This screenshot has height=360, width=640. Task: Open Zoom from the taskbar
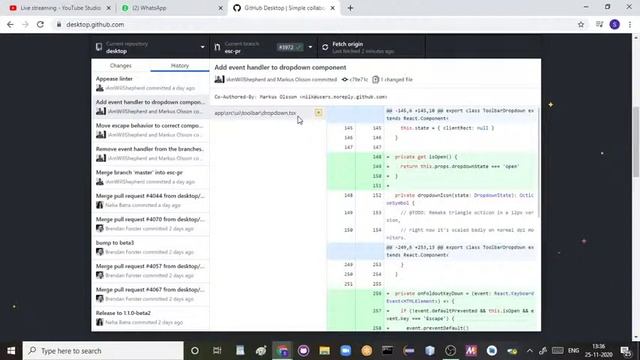[346, 351]
